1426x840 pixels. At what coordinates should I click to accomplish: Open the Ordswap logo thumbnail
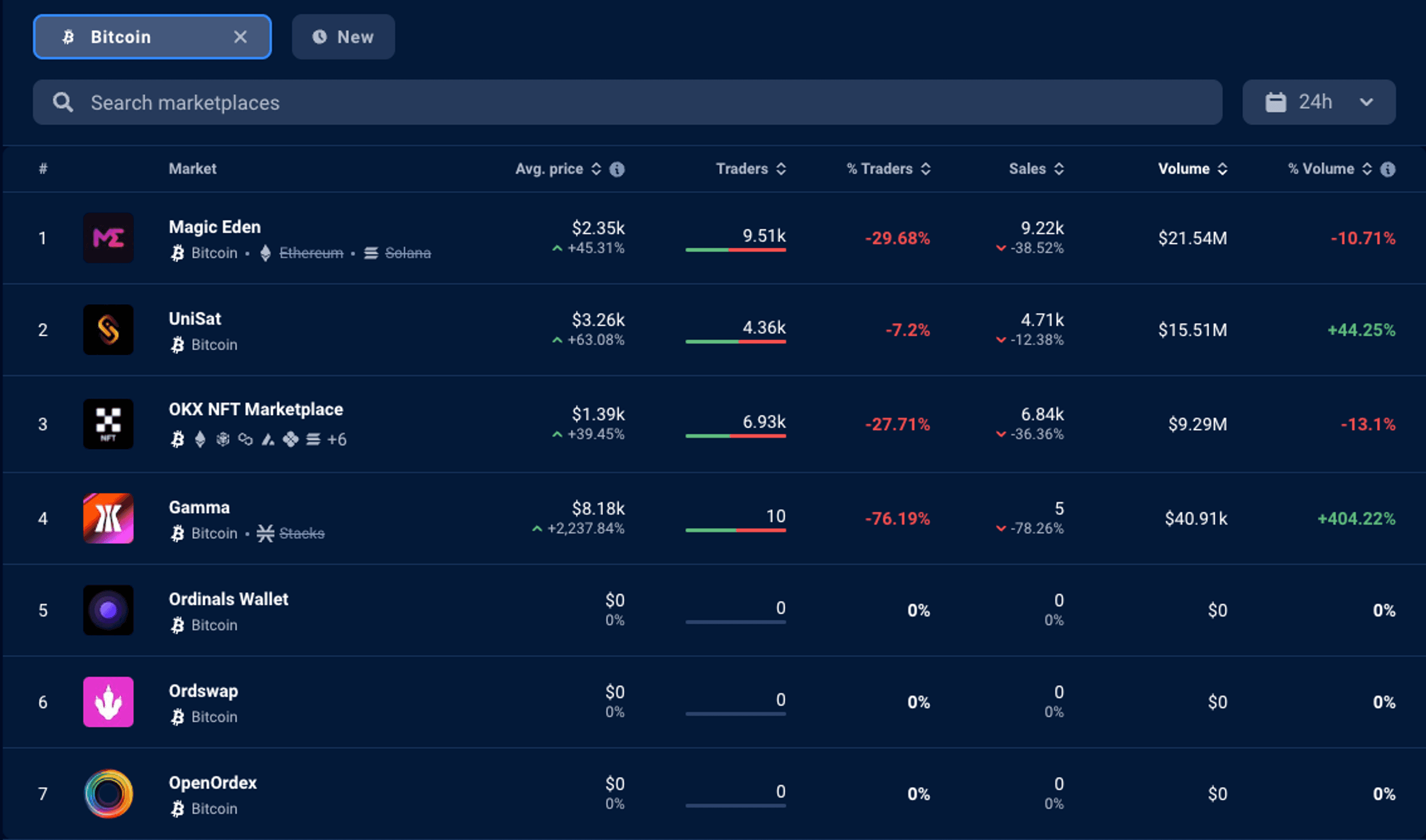tap(108, 702)
